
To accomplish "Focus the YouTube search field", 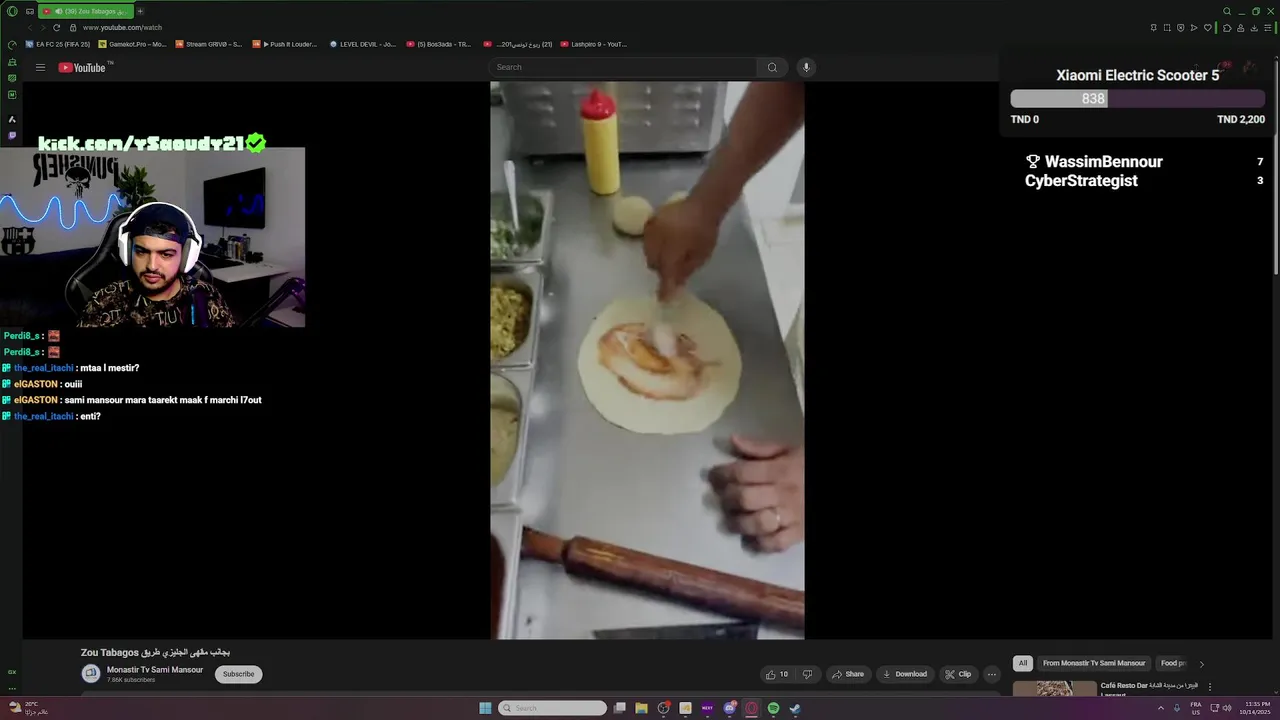I will (x=625, y=67).
